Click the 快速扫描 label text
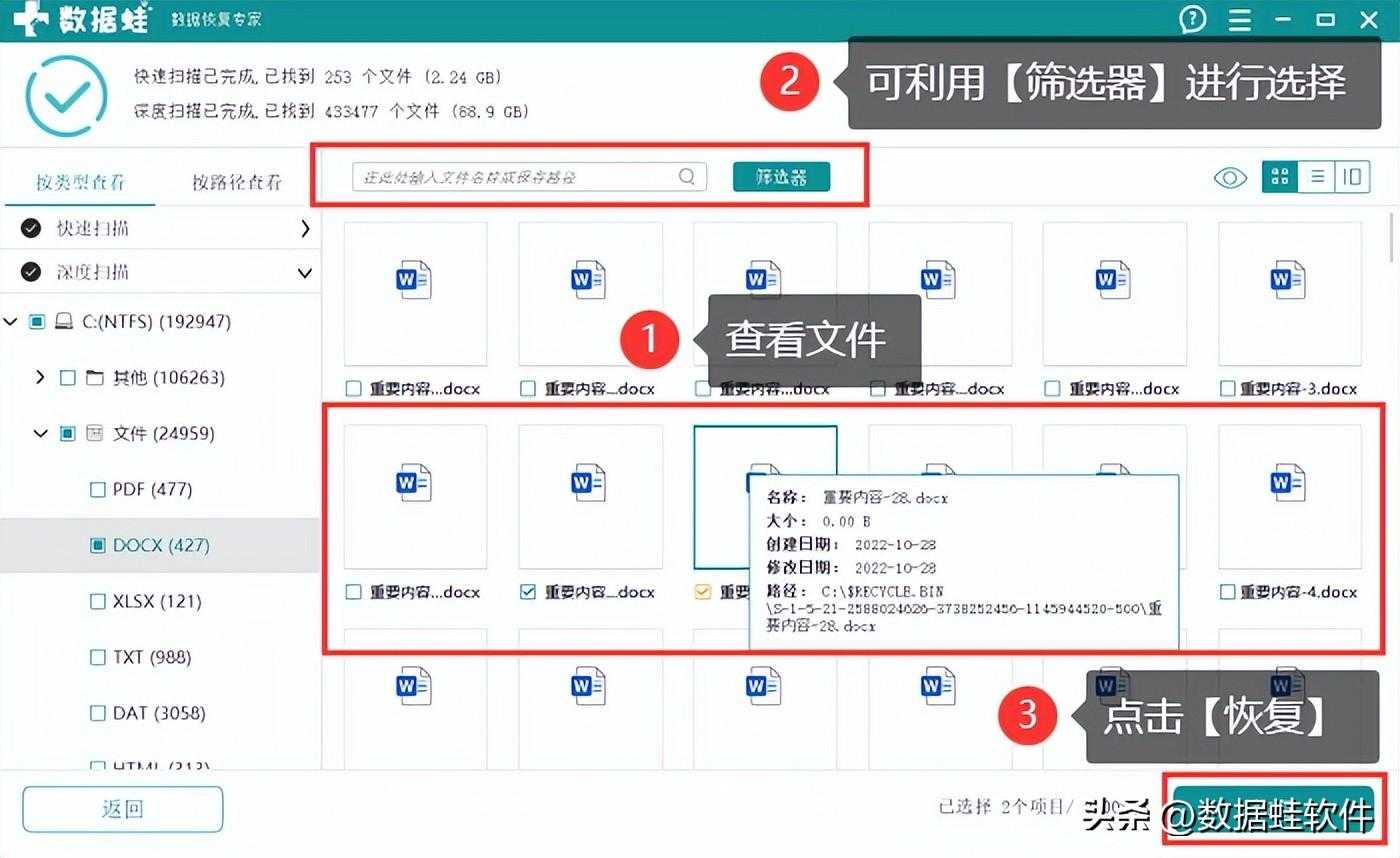This screenshot has height=858, width=1400. coord(92,229)
